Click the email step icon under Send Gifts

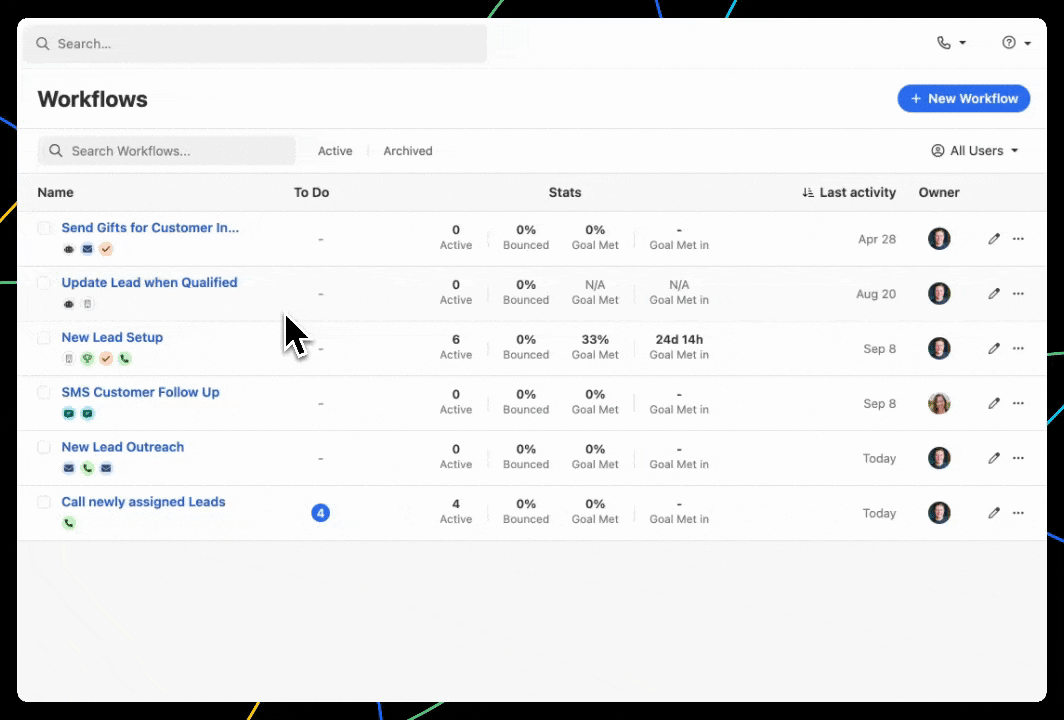click(88, 249)
